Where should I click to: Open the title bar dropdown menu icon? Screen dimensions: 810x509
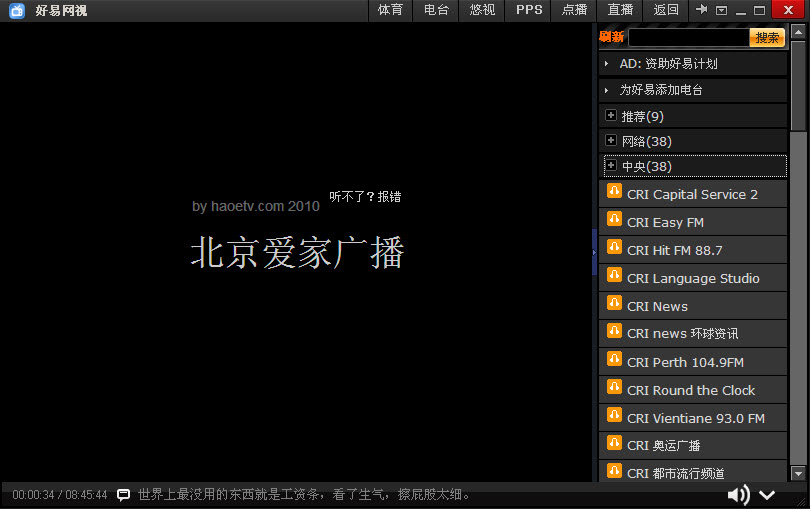(x=722, y=10)
